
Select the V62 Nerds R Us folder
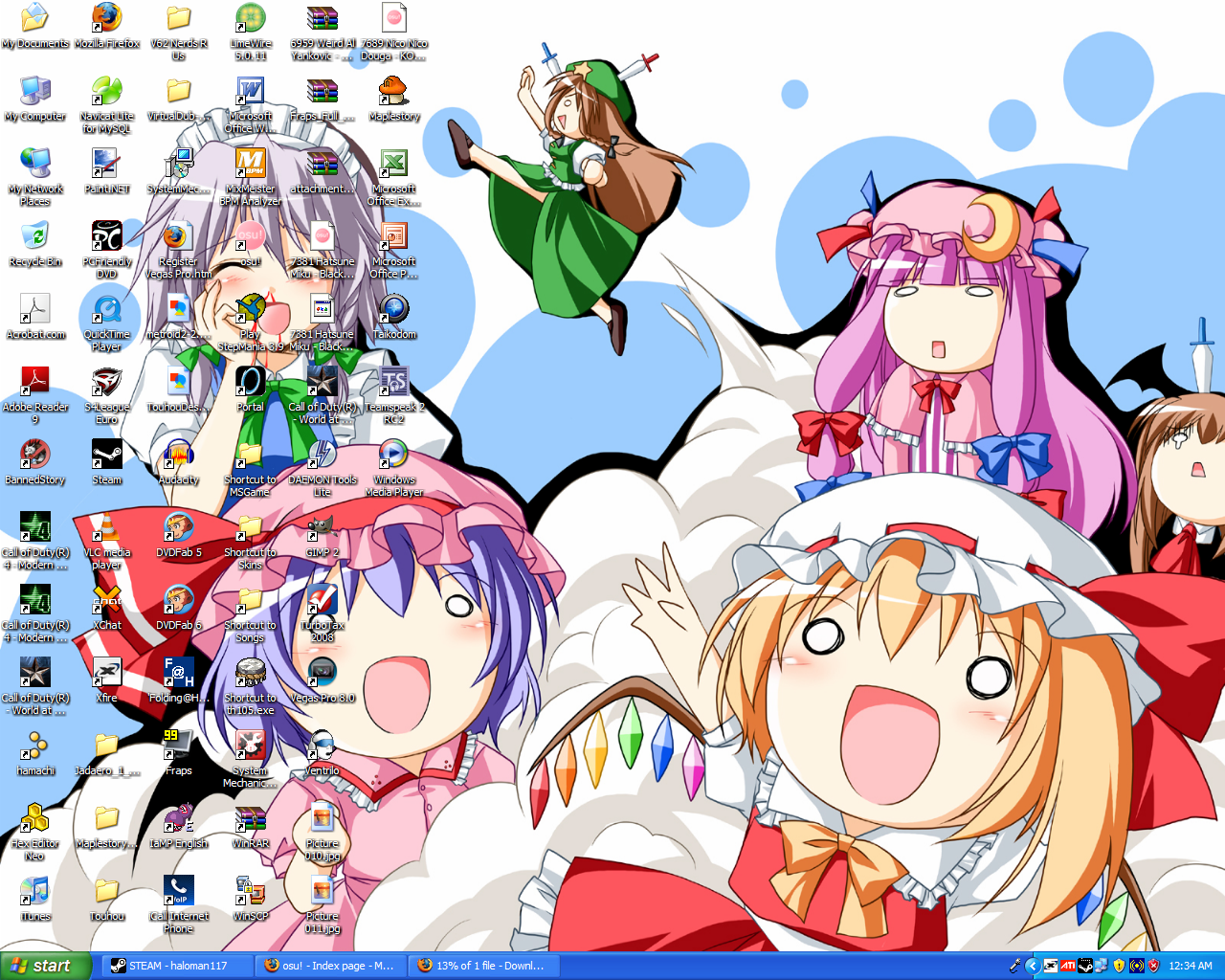(x=179, y=18)
